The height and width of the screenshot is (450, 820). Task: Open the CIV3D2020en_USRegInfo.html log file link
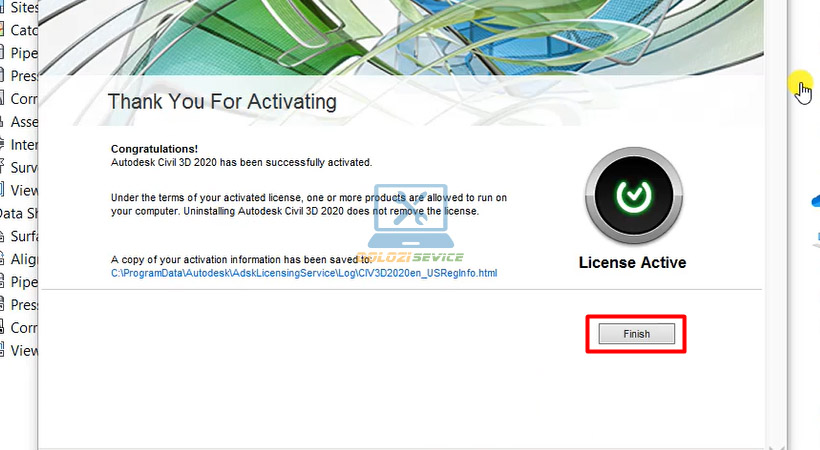(303, 272)
